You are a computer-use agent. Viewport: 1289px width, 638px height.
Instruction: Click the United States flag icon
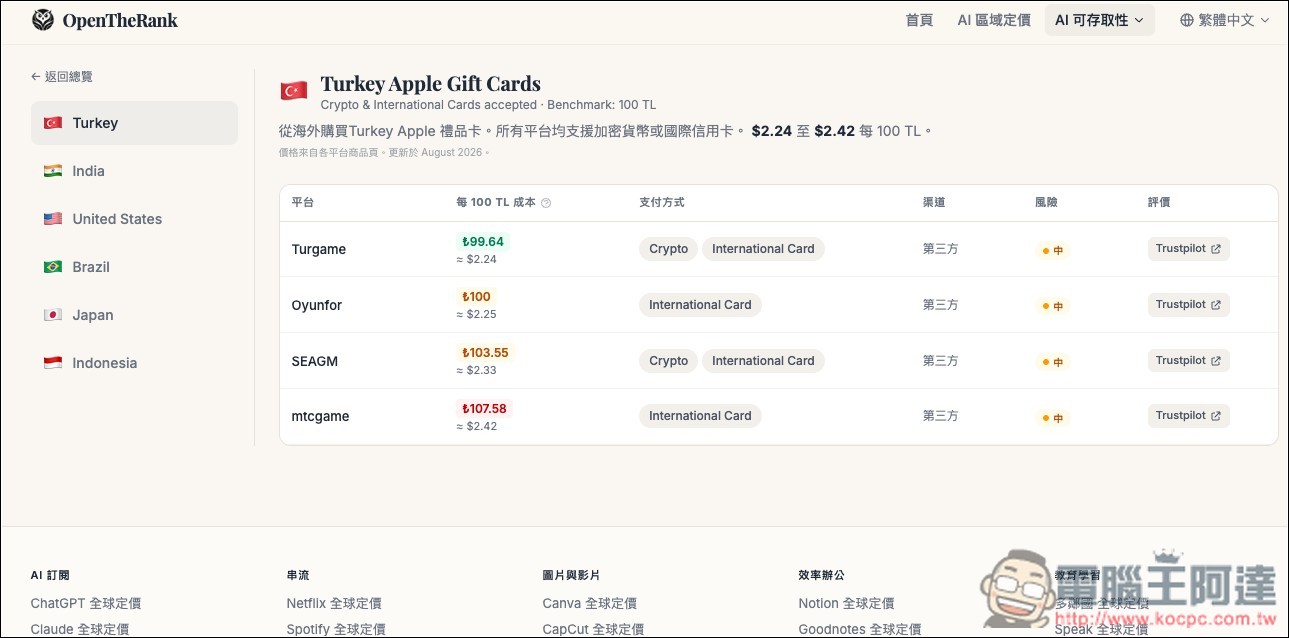coord(52,219)
